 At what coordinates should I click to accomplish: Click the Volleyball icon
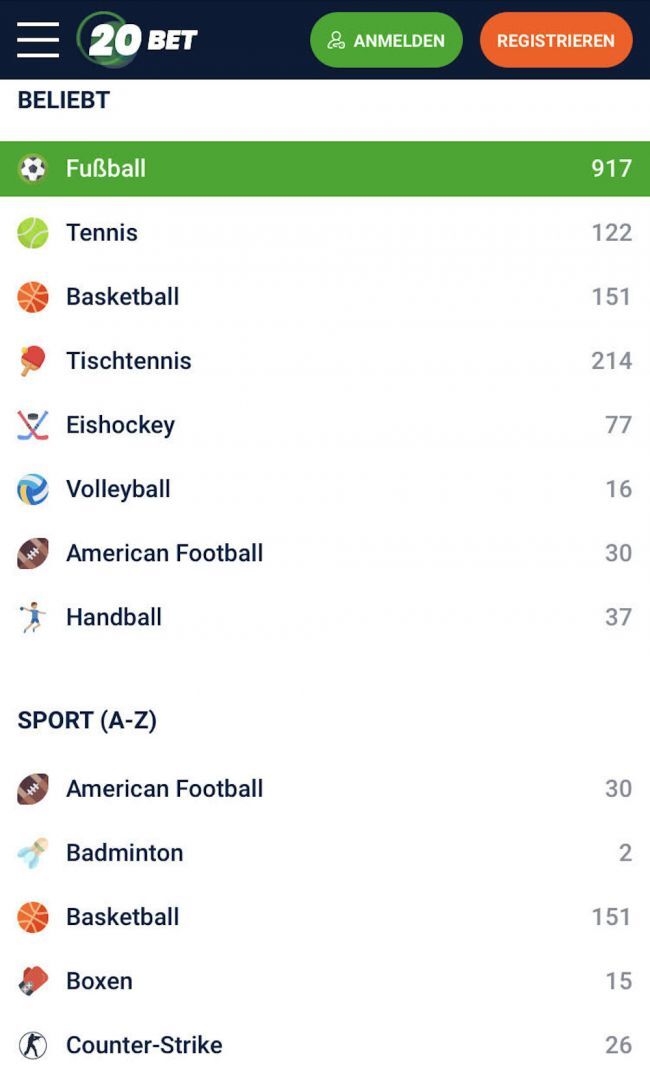click(33, 489)
